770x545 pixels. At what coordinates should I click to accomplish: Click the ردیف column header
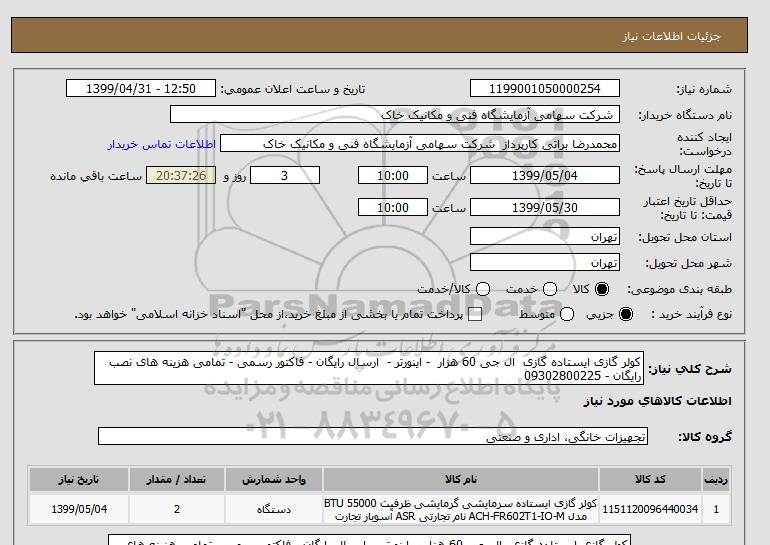coord(716,480)
